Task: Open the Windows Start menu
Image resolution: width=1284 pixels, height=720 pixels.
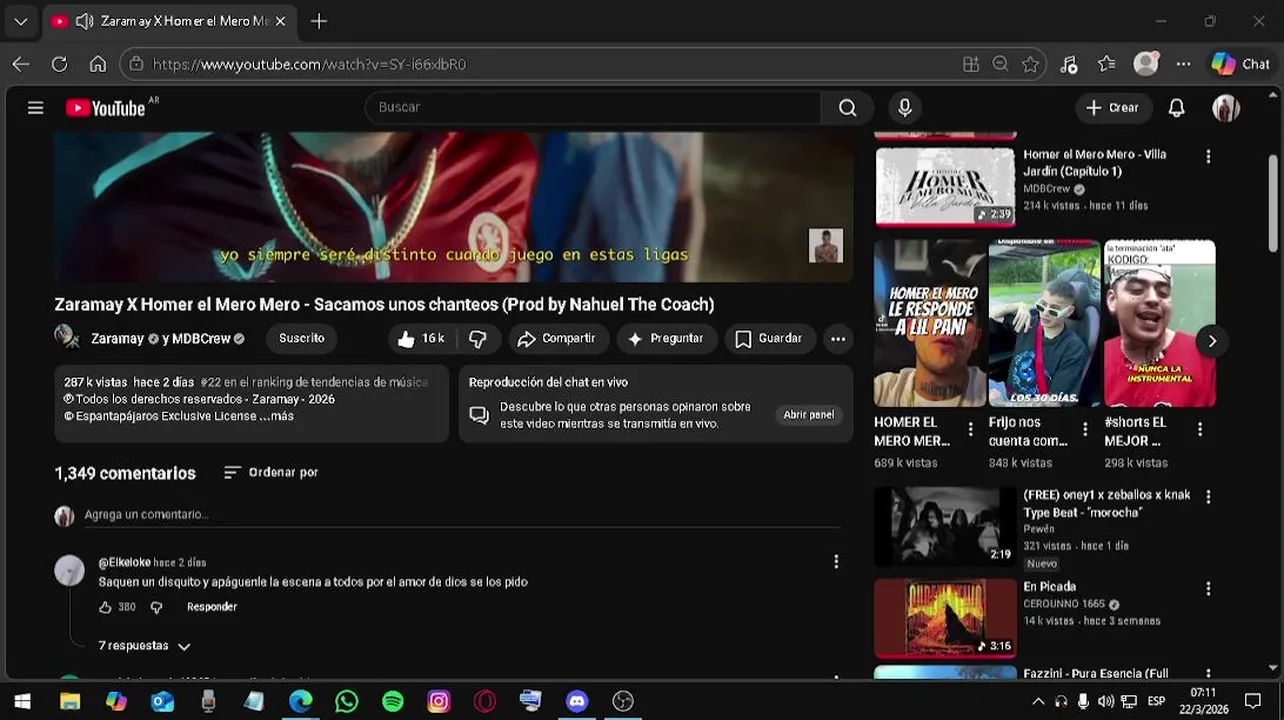Action: coord(22,701)
